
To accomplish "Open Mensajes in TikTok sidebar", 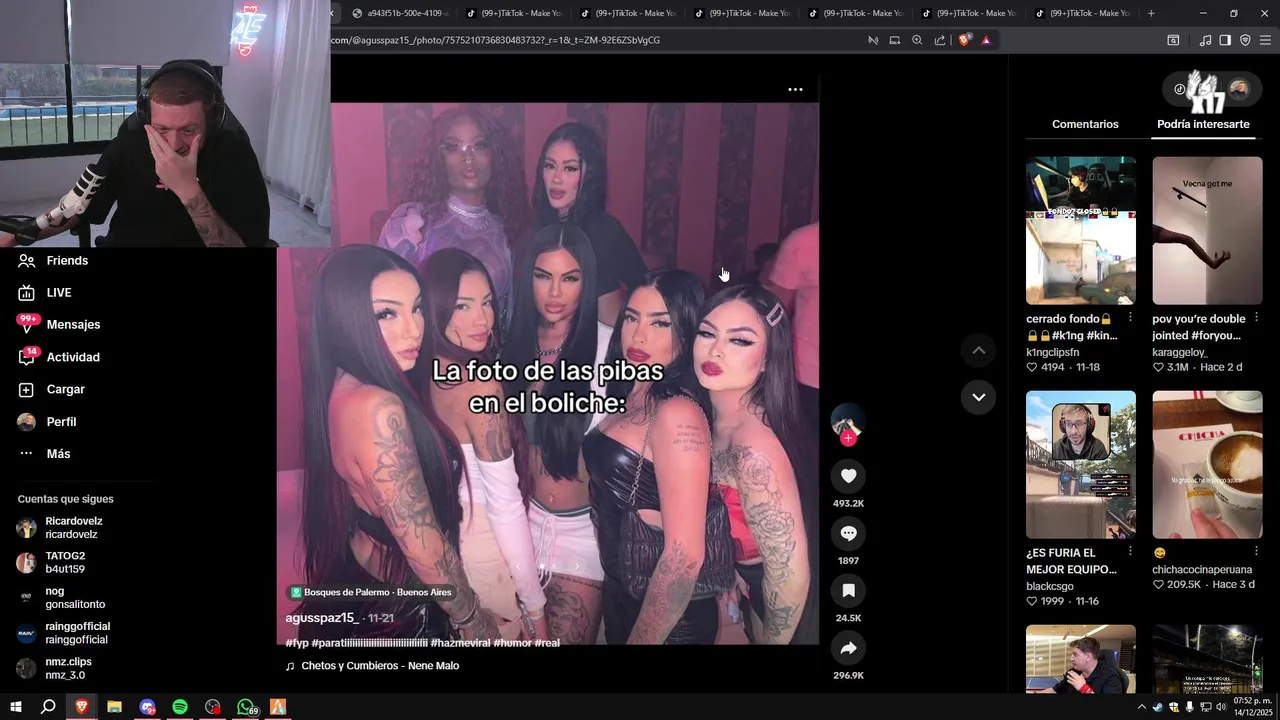I will 59,325.
